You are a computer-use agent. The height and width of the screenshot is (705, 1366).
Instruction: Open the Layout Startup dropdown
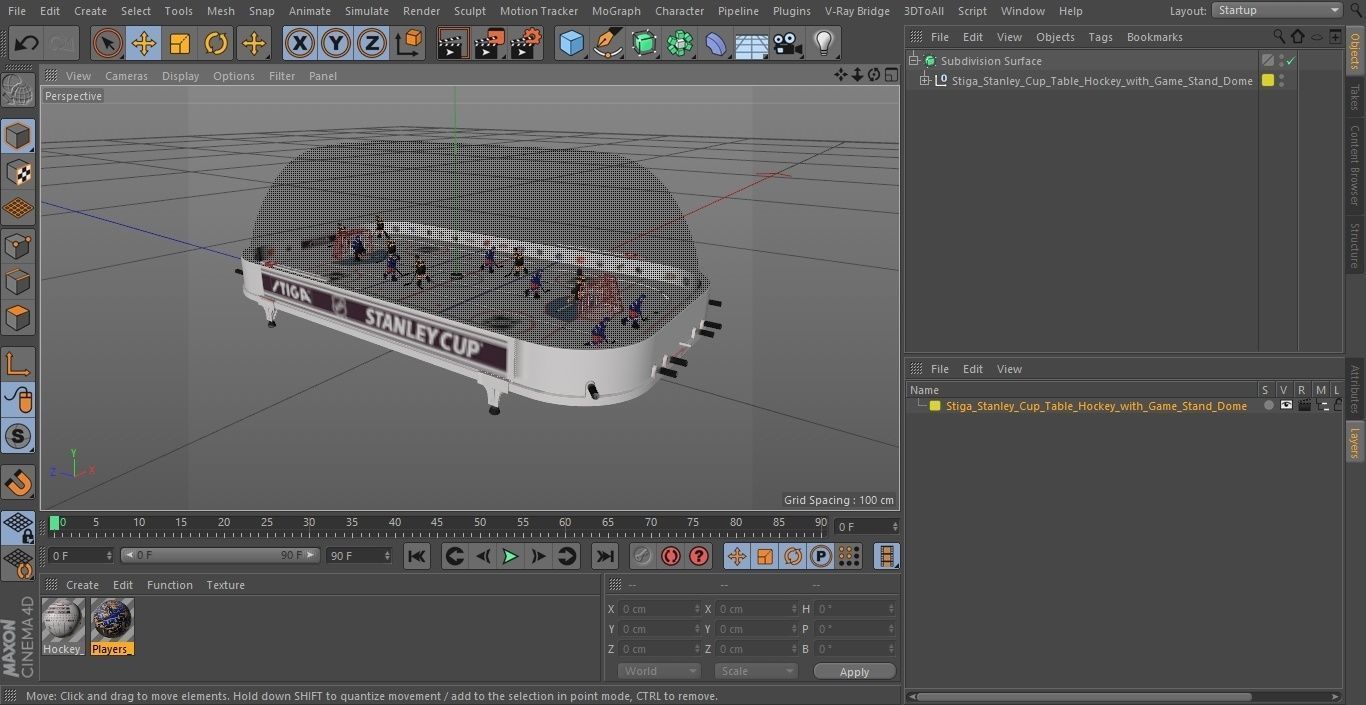[1277, 10]
